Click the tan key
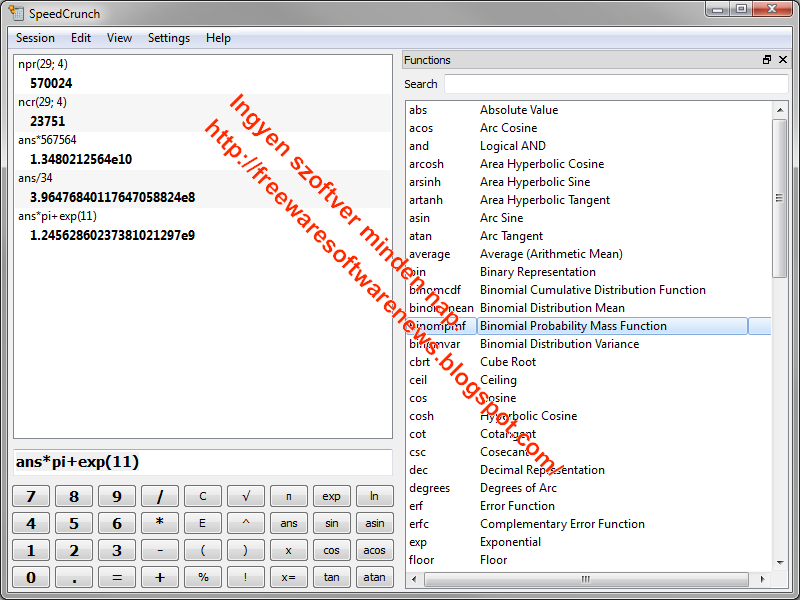Screen dimensions: 800x600 point(332,577)
